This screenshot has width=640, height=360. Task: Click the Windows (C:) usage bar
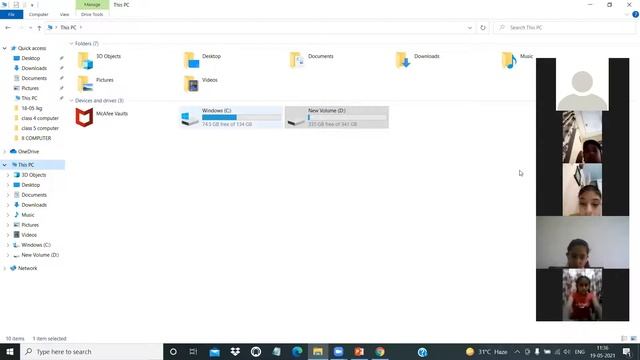pyautogui.click(x=242, y=117)
